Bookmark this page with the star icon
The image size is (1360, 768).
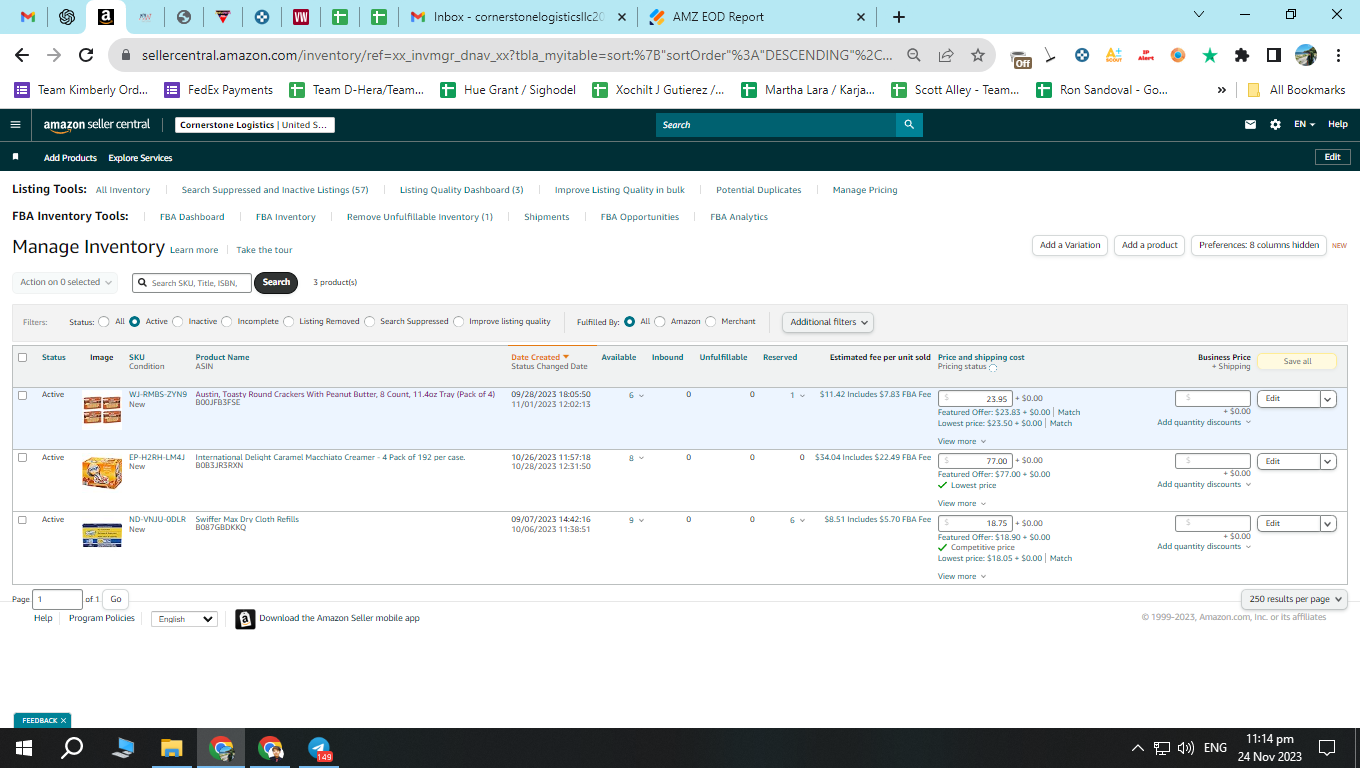coord(978,55)
